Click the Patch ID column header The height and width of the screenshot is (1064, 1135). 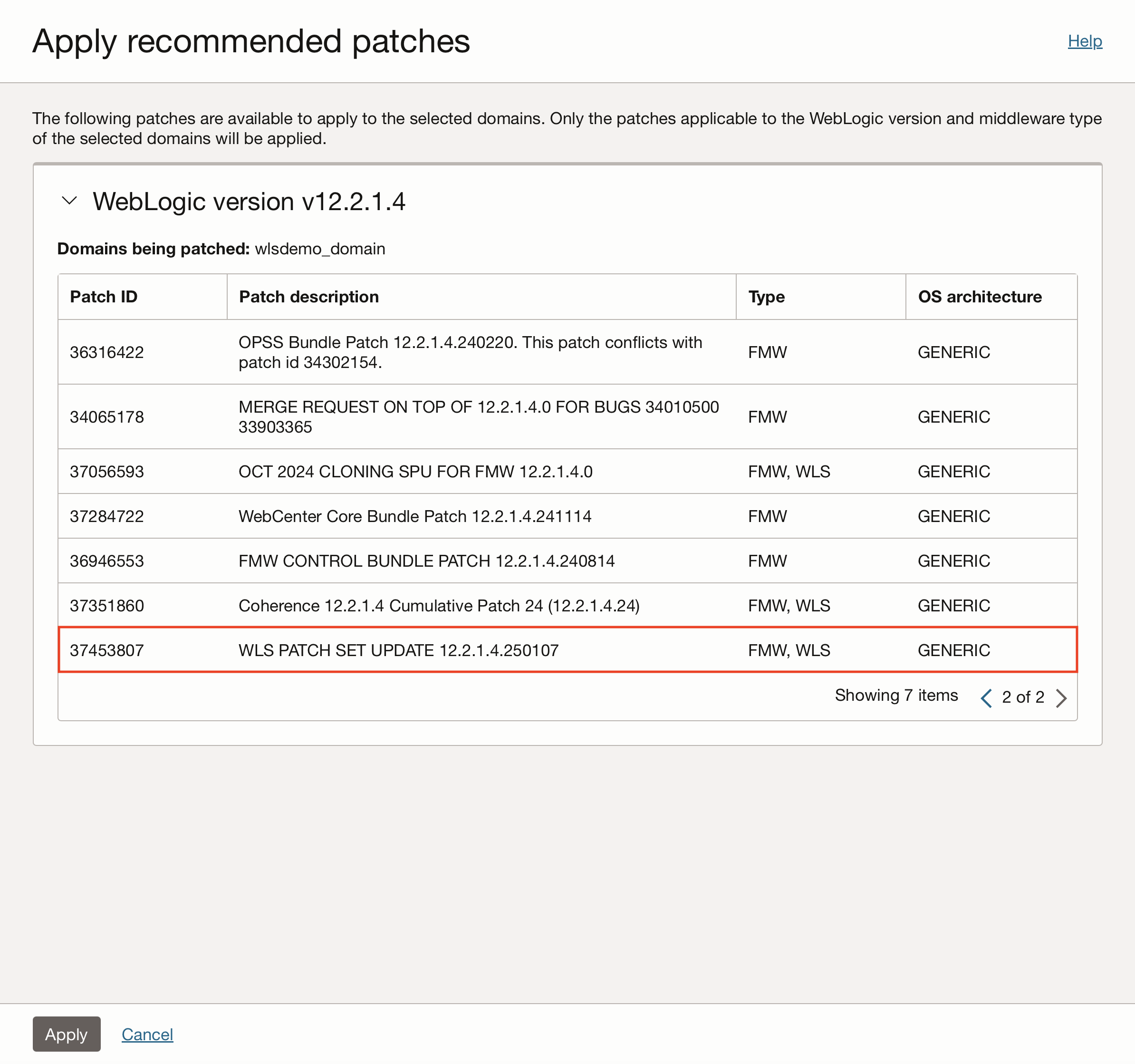[x=103, y=296]
